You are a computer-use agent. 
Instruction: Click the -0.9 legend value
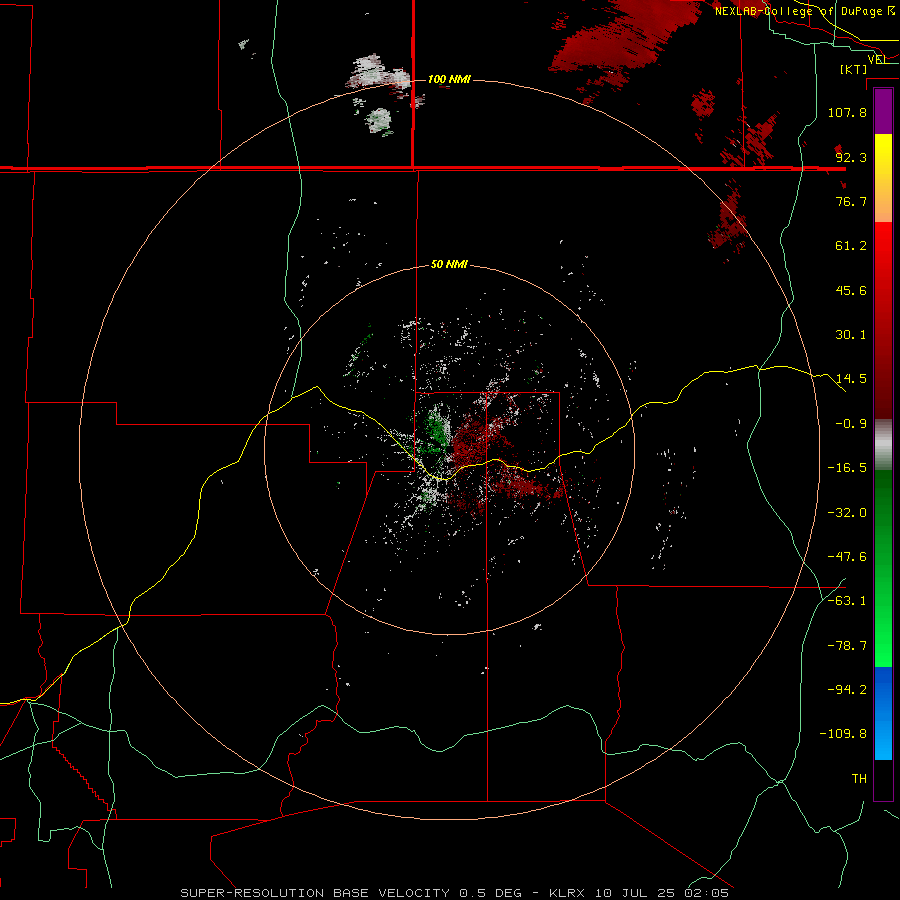(851, 423)
